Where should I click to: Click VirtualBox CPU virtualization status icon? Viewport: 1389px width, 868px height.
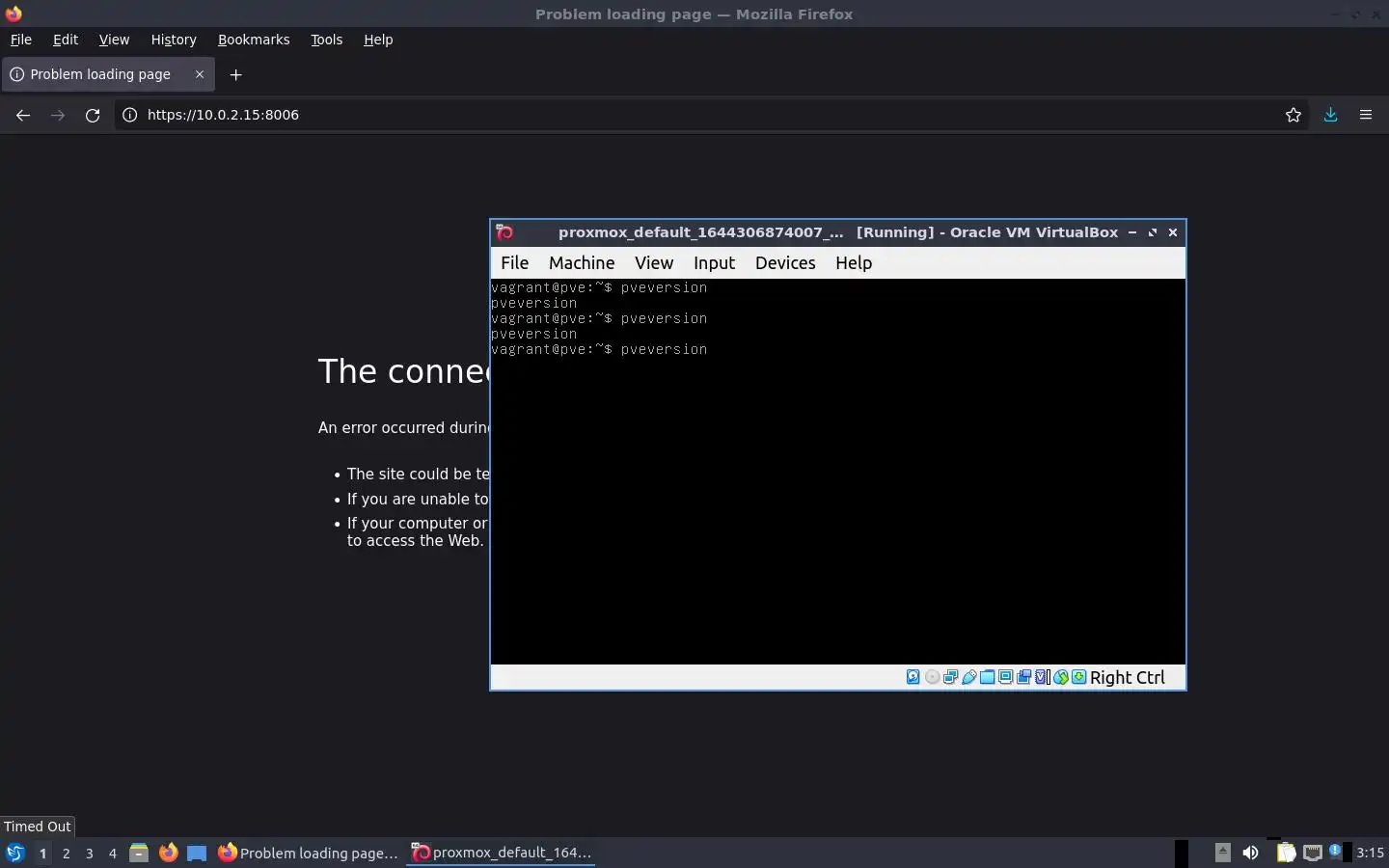point(1042,677)
